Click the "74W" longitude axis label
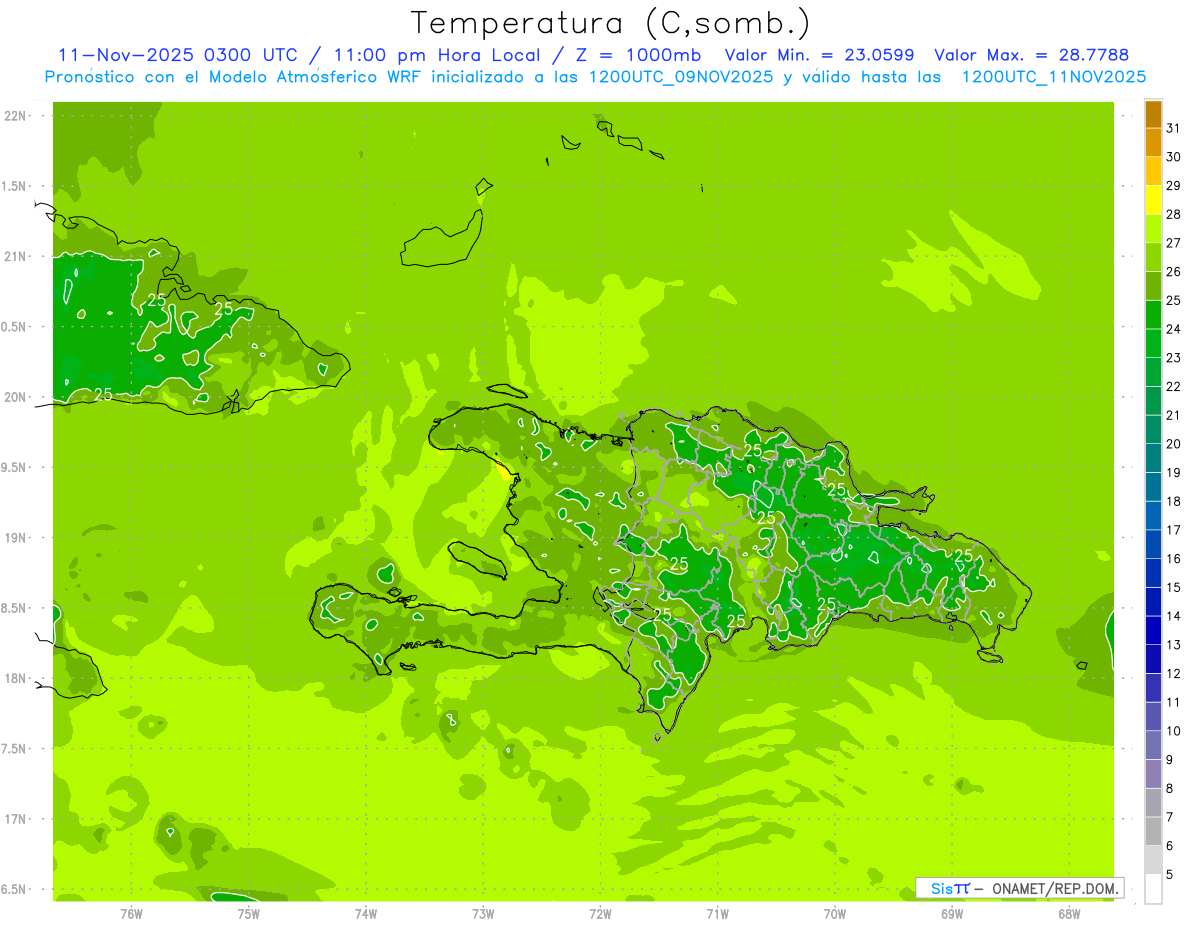Image resolution: width=1200 pixels, height=927 pixels. tap(366, 914)
